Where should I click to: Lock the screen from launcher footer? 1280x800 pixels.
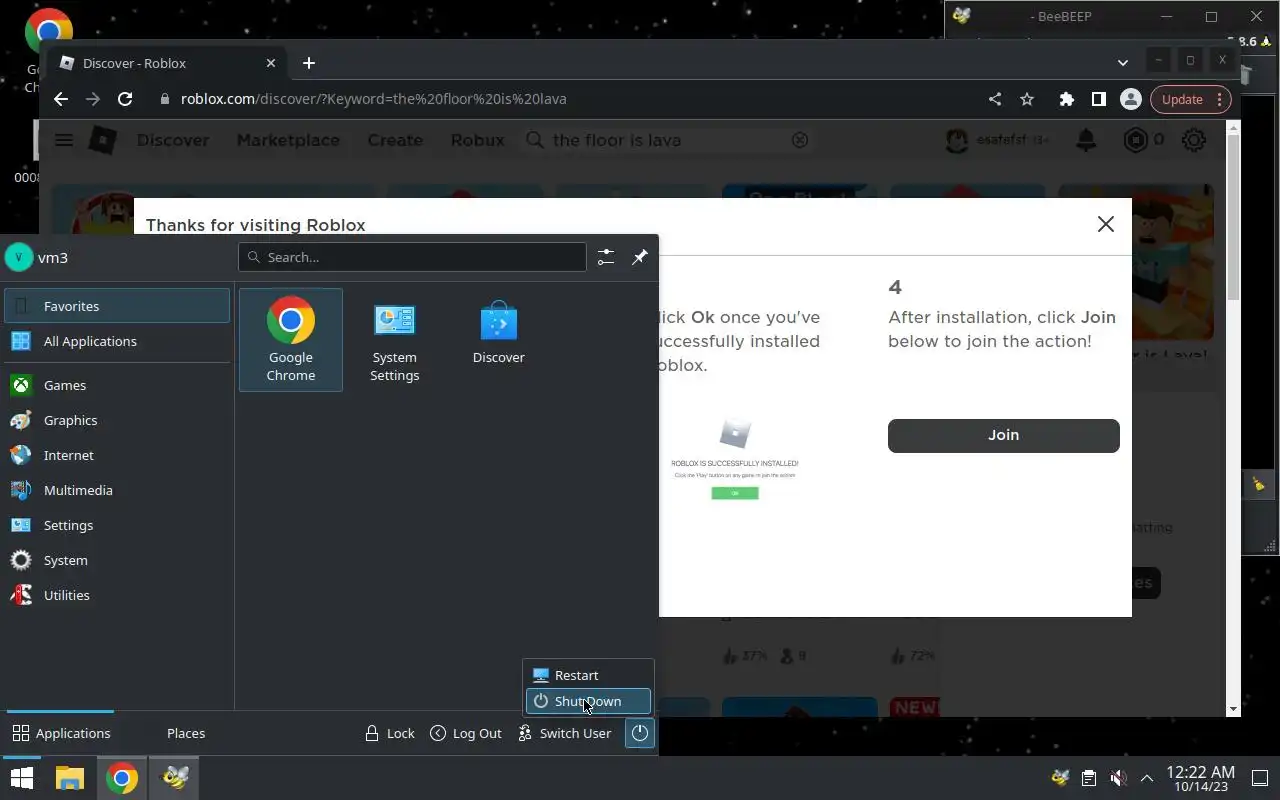click(390, 733)
